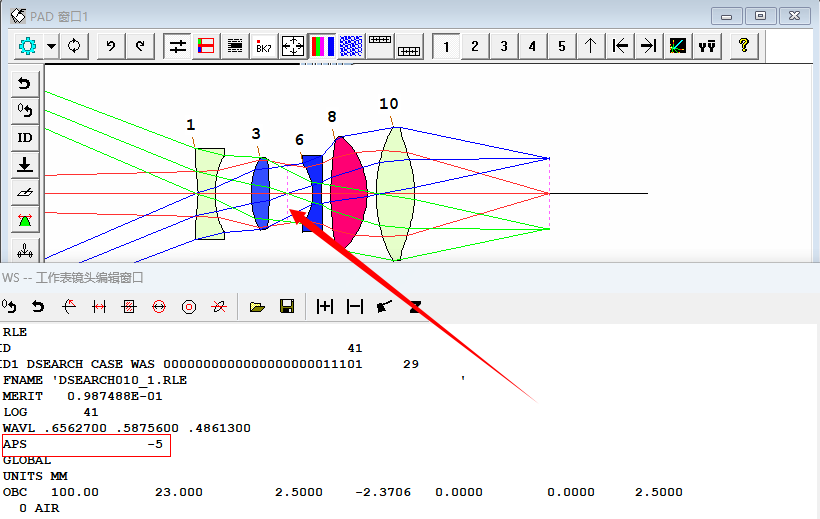Select configuration button 1
This screenshot has height=519, width=820.
pos(446,46)
